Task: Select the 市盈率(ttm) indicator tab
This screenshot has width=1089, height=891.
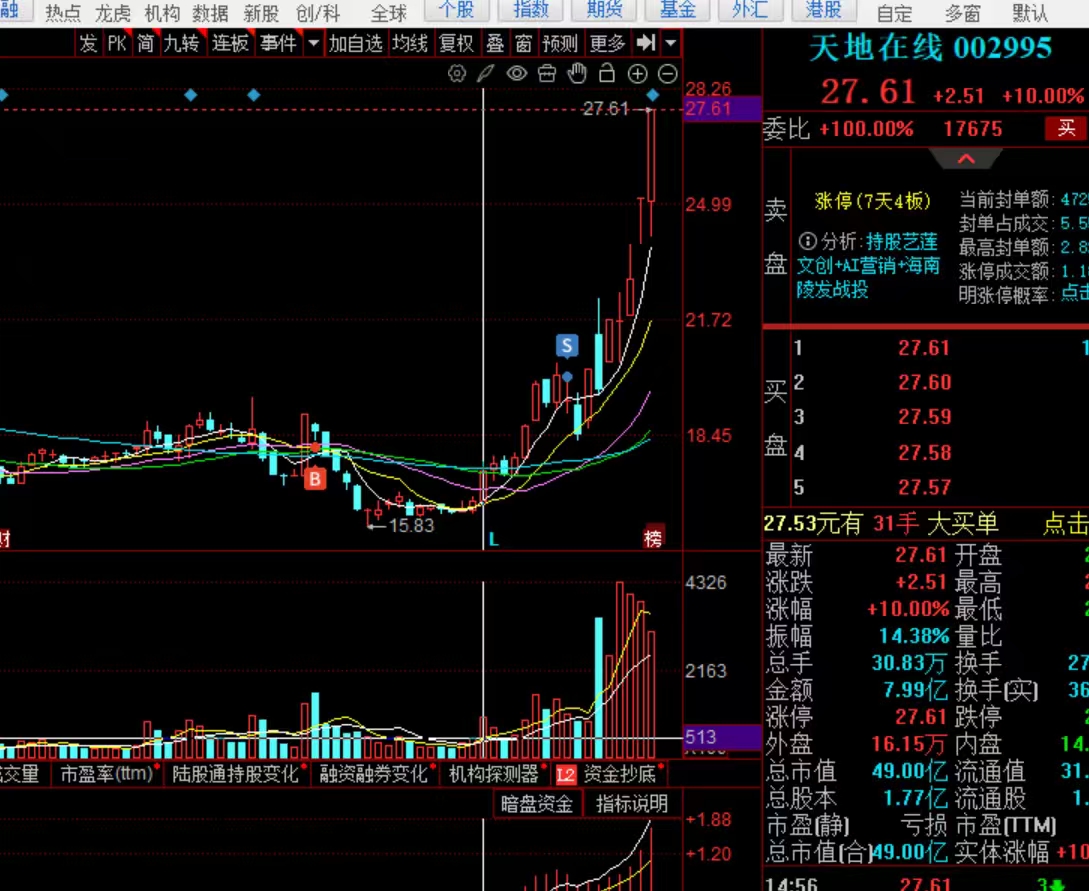Action: pos(106,773)
